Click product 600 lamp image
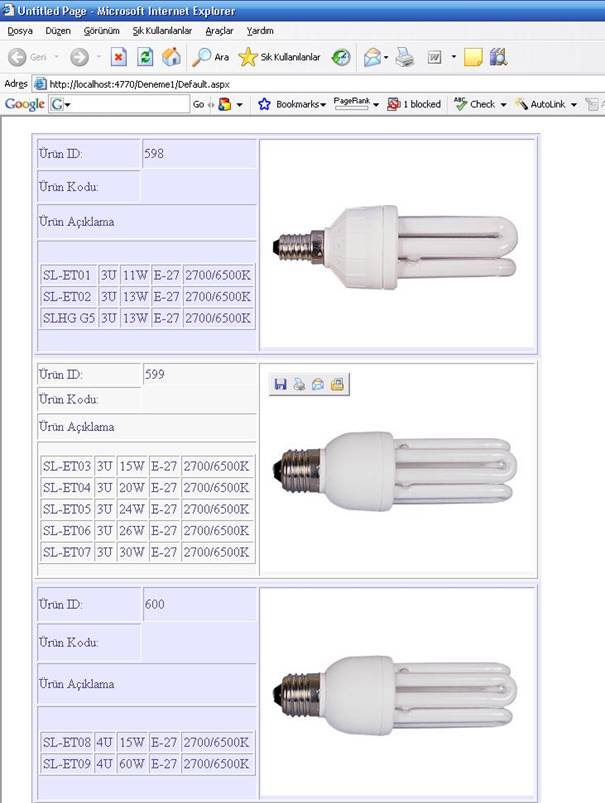This screenshot has height=803, width=605. 395,694
